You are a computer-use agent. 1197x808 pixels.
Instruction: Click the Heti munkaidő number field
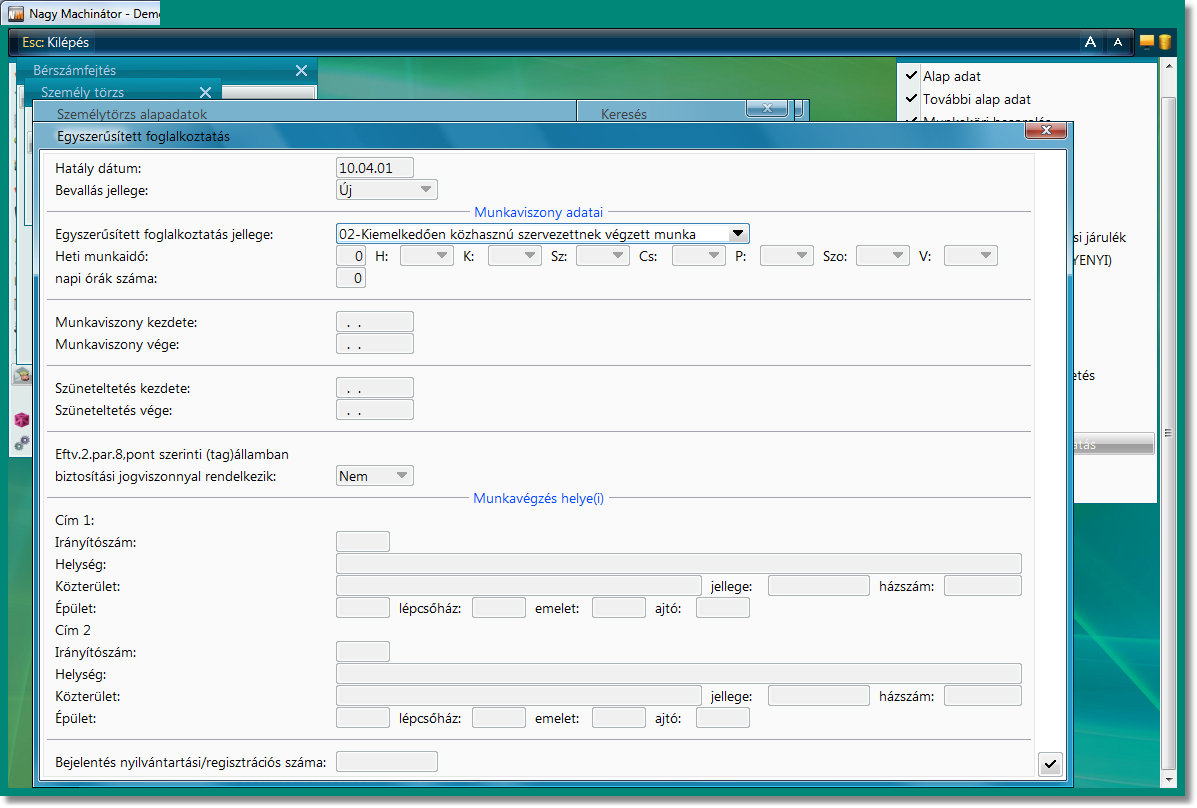pyautogui.click(x=351, y=256)
